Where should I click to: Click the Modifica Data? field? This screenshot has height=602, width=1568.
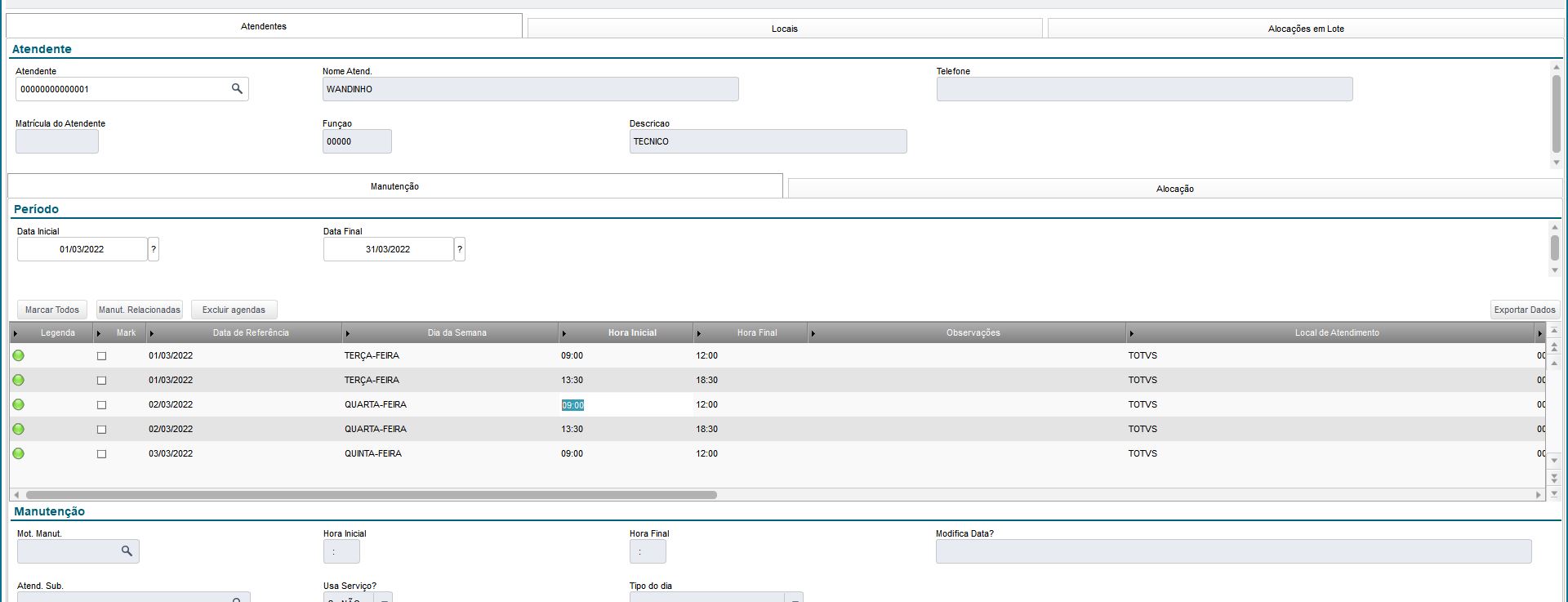tap(1233, 551)
